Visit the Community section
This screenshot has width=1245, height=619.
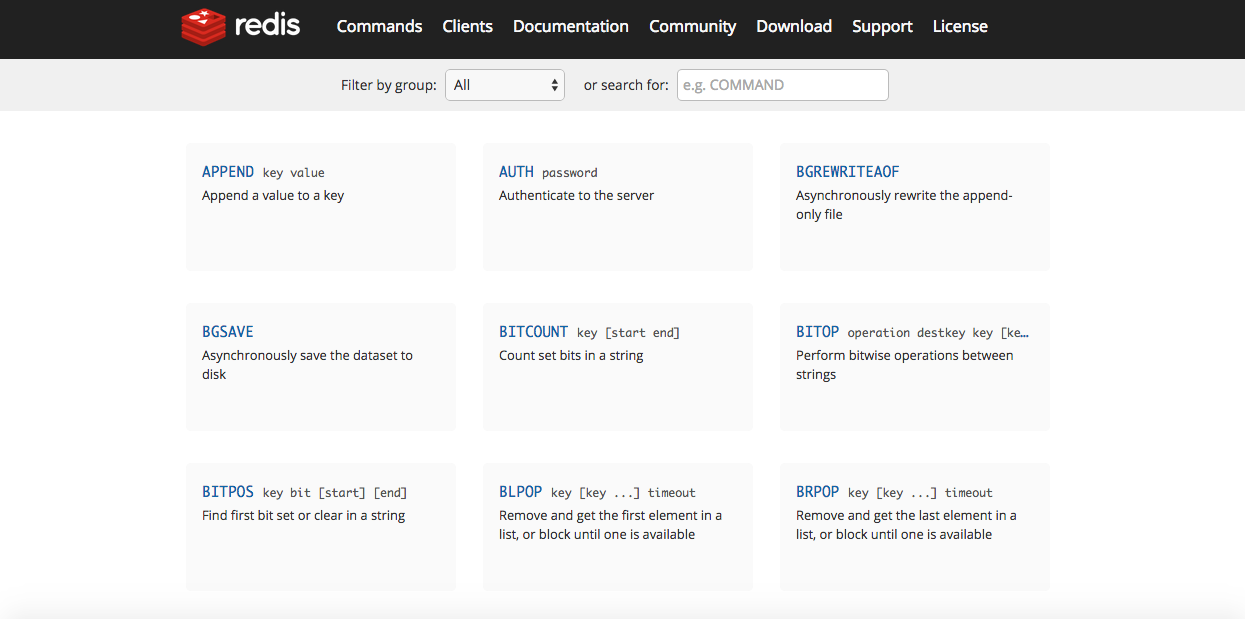click(x=692, y=27)
